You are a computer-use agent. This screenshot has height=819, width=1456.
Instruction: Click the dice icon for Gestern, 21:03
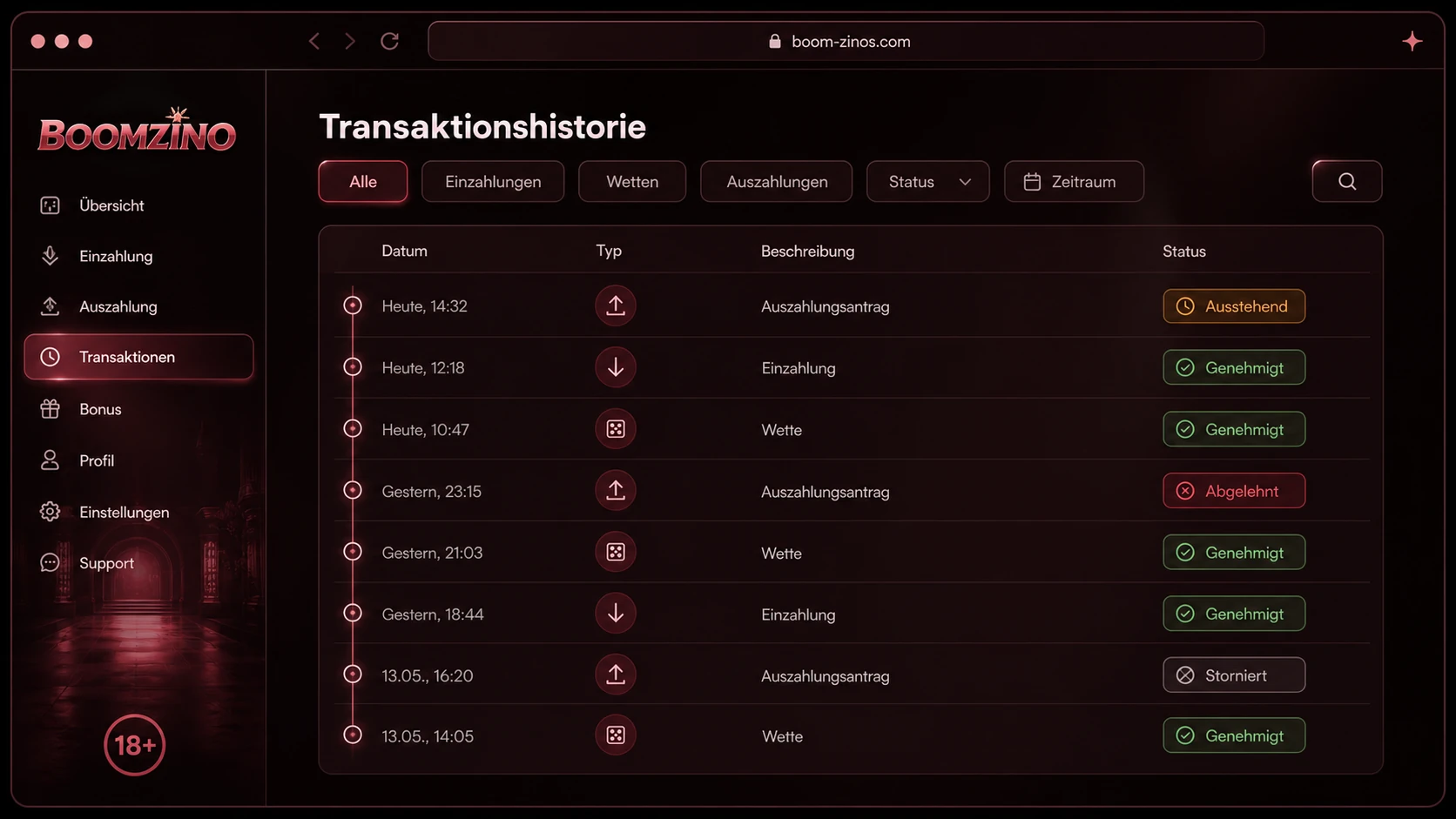click(x=616, y=553)
